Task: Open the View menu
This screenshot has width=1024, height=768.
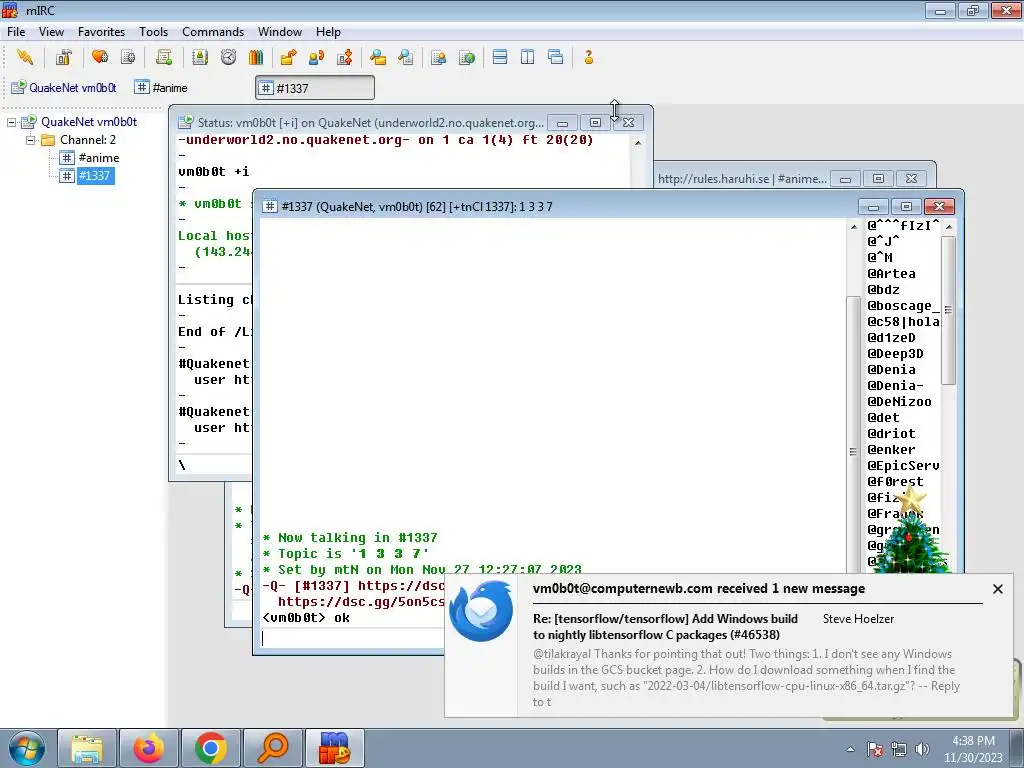Action: point(51,31)
